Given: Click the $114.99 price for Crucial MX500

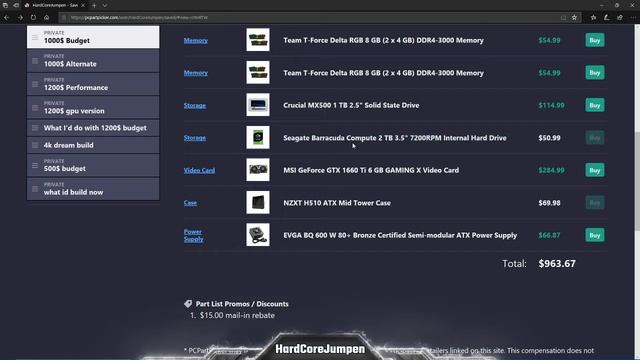Looking at the screenshot, I should pyautogui.click(x=551, y=105).
